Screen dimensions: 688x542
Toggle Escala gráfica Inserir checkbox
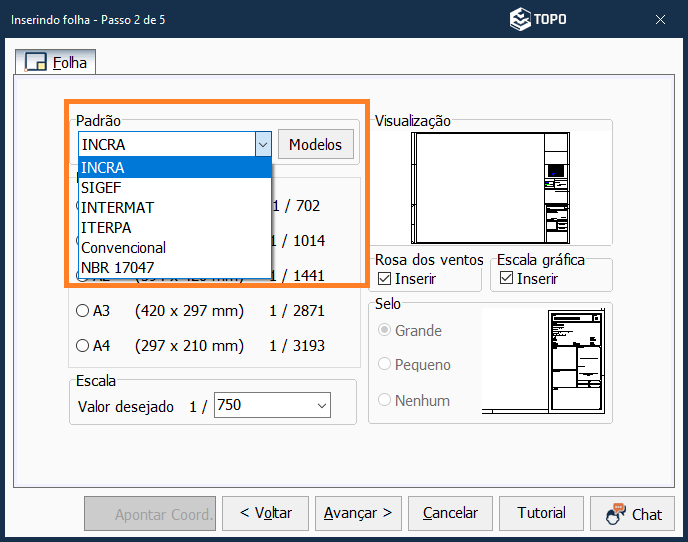[506, 278]
